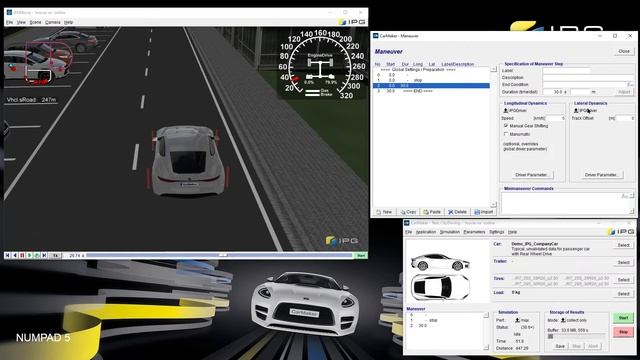
Task: Click the Duration meters field
Action: pos(580,92)
